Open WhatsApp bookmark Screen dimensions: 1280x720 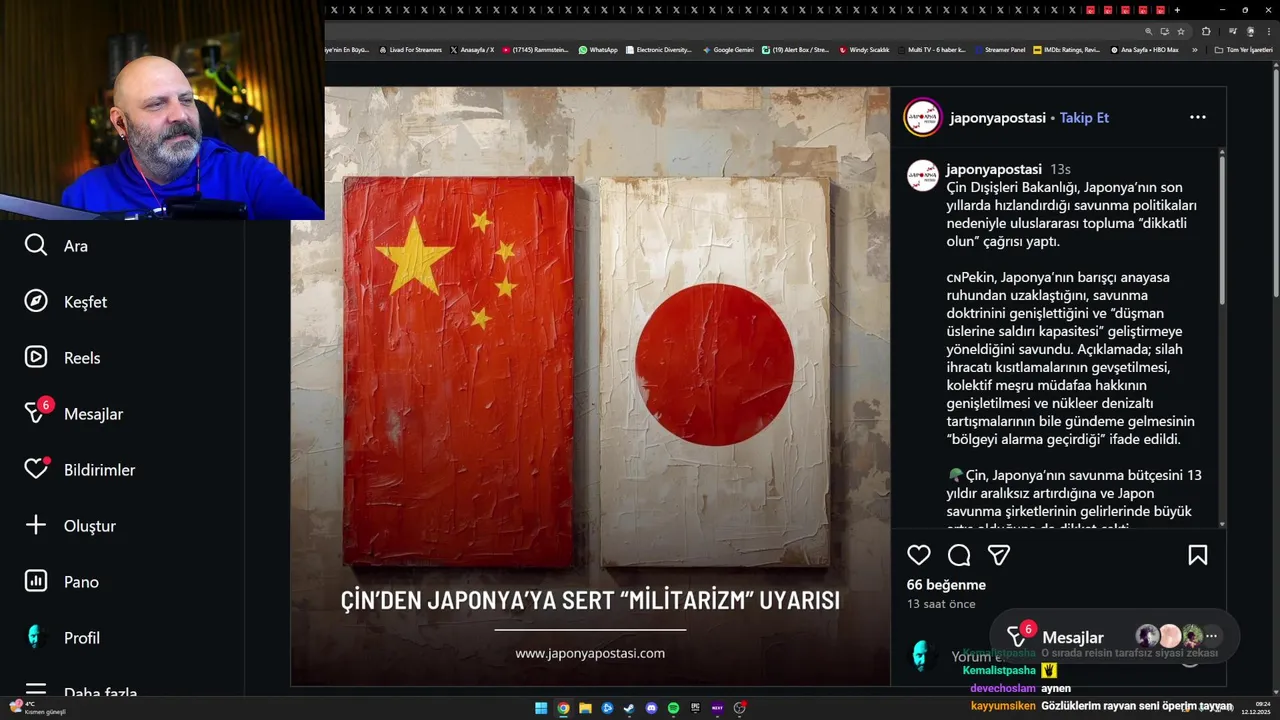[598, 49]
